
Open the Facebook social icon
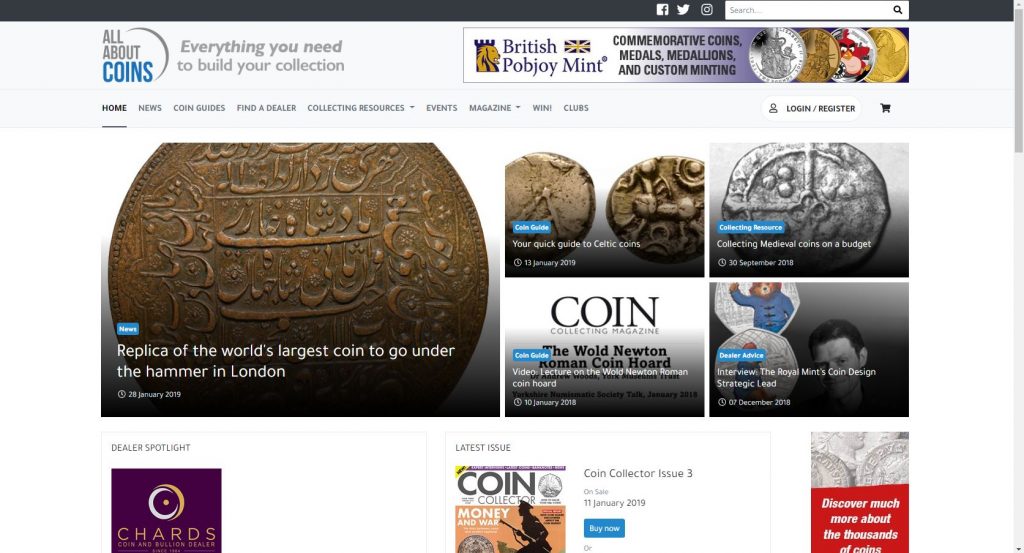[662, 10]
